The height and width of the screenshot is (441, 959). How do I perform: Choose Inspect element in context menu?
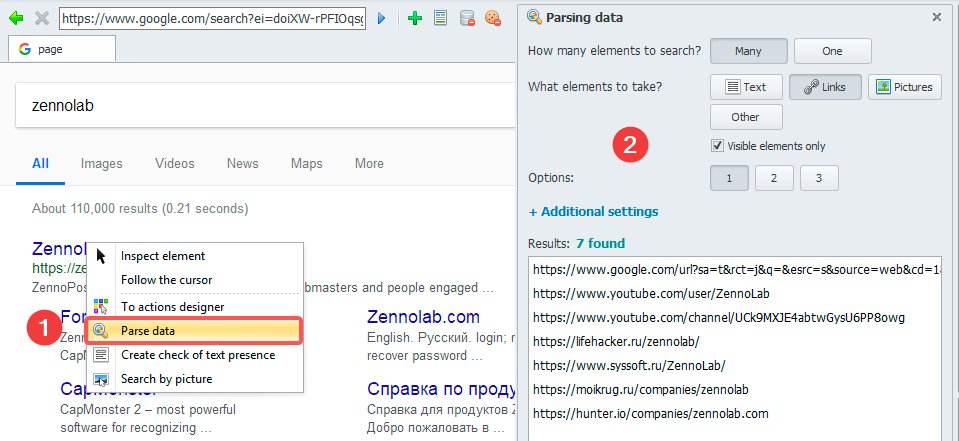click(195, 256)
